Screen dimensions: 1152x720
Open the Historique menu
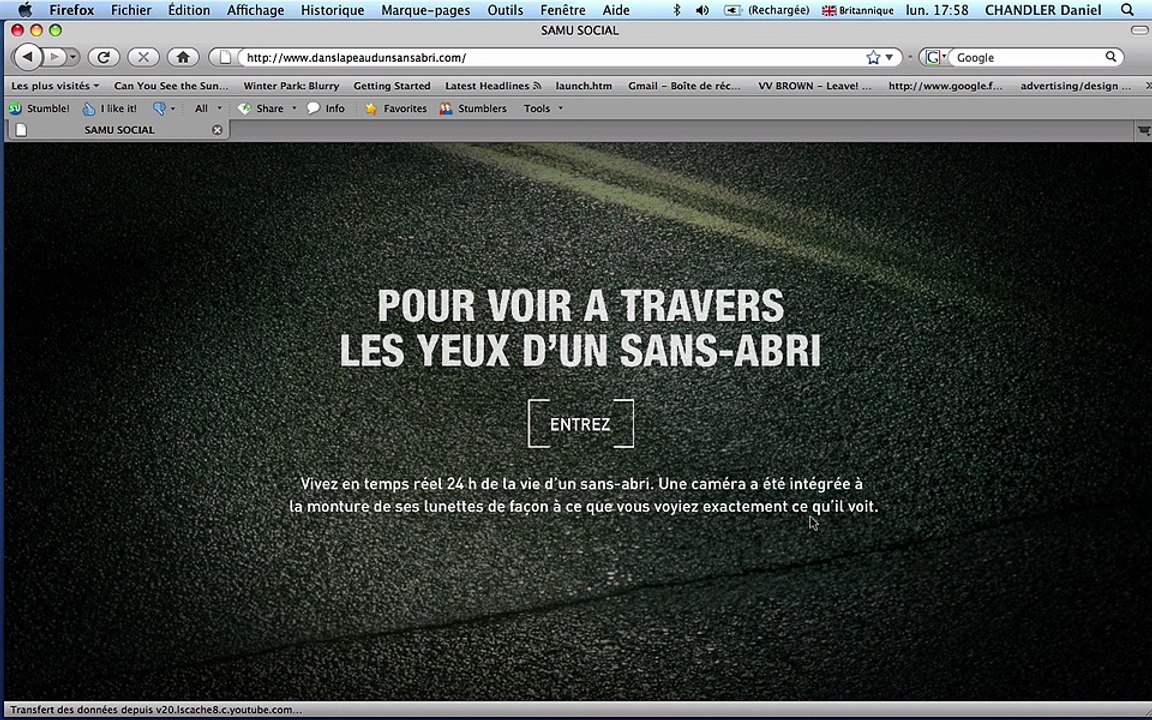point(332,10)
